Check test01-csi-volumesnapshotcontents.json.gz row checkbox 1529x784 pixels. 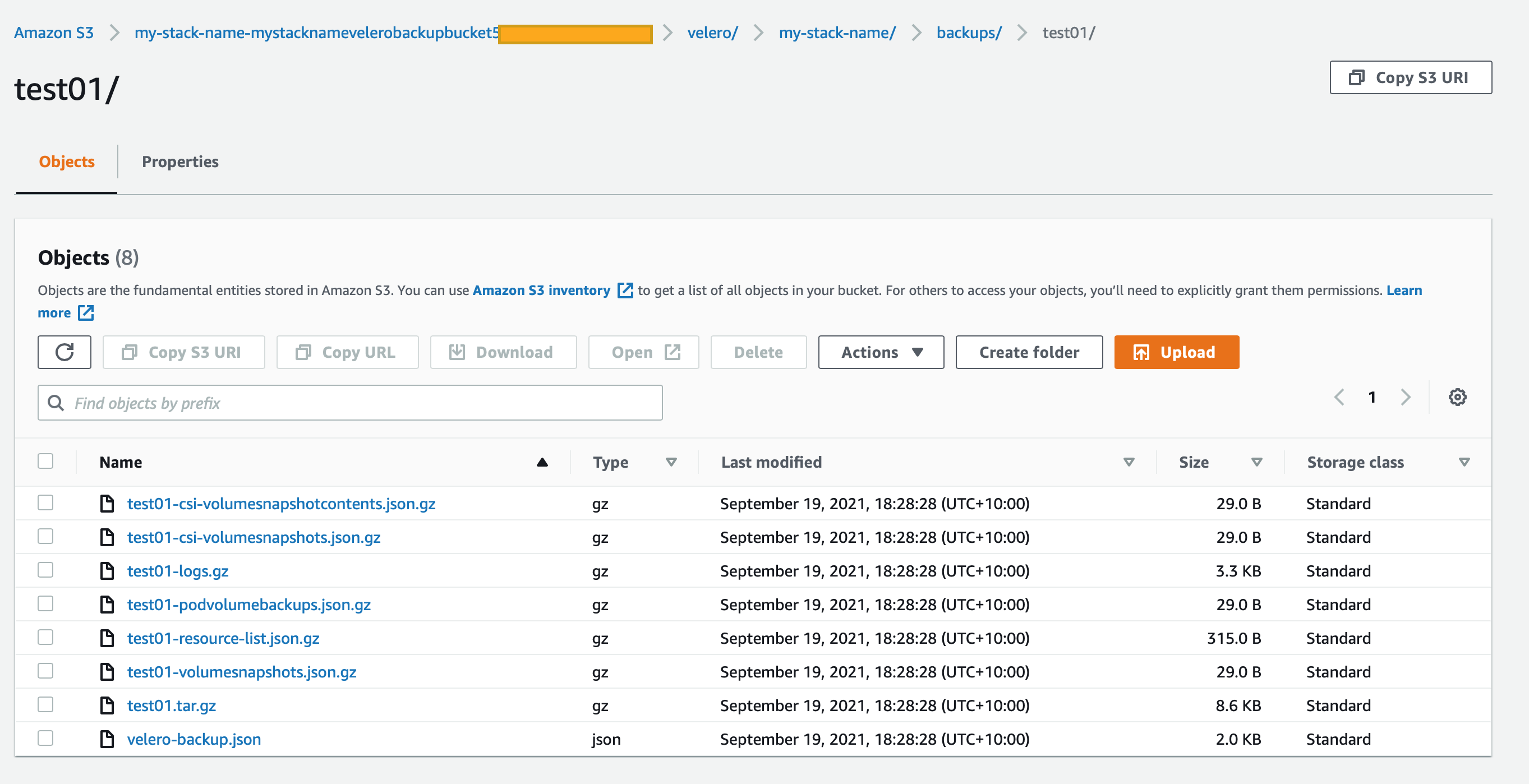pyautogui.click(x=45, y=502)
